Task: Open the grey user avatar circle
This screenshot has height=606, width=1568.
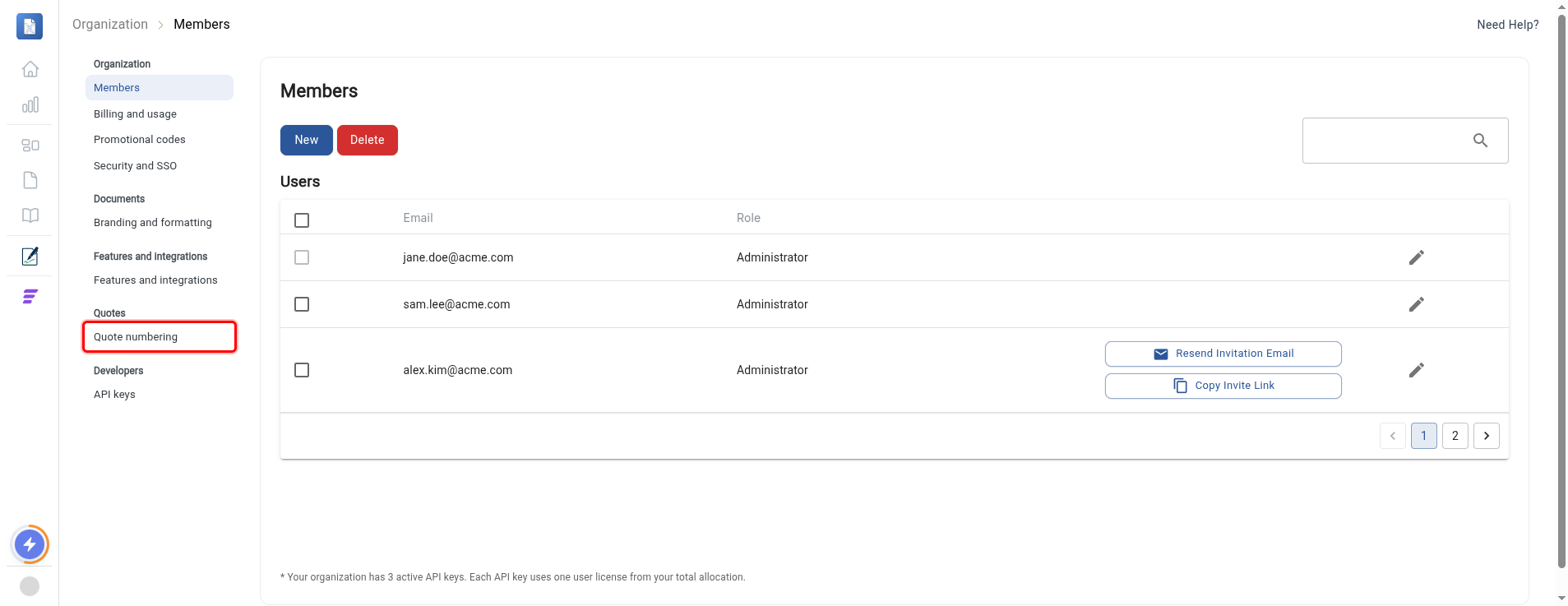Action: point(30,586)
